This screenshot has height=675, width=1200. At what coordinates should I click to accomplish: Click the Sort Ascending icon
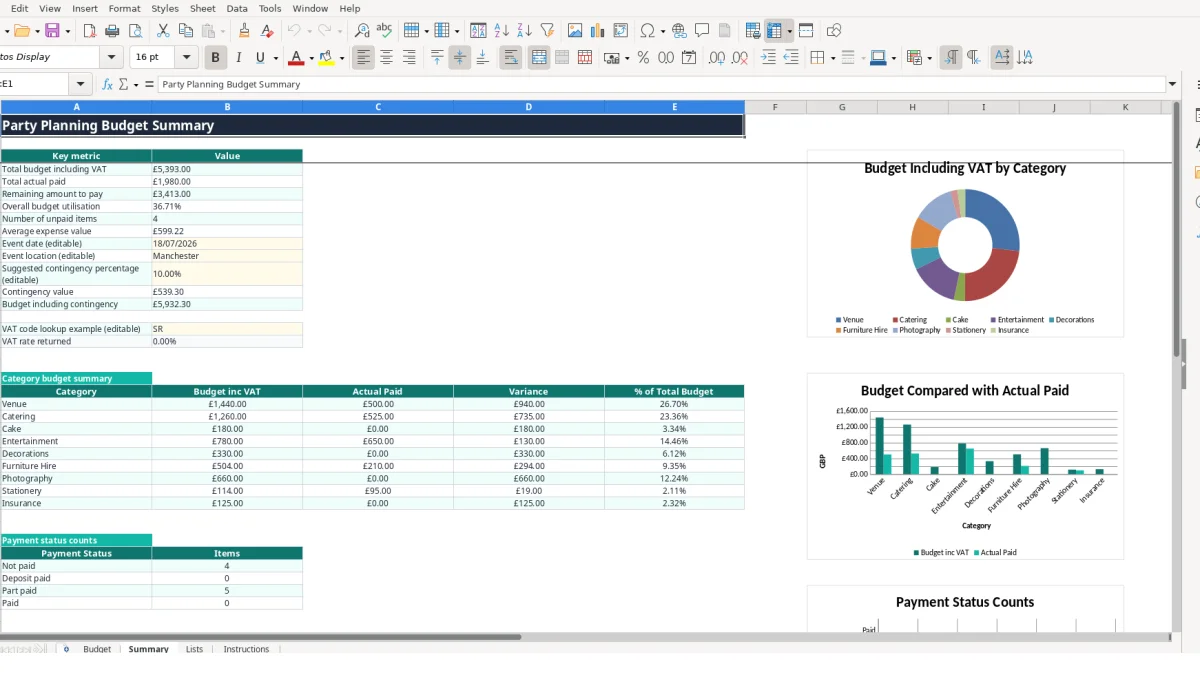(x=502, y=31)
